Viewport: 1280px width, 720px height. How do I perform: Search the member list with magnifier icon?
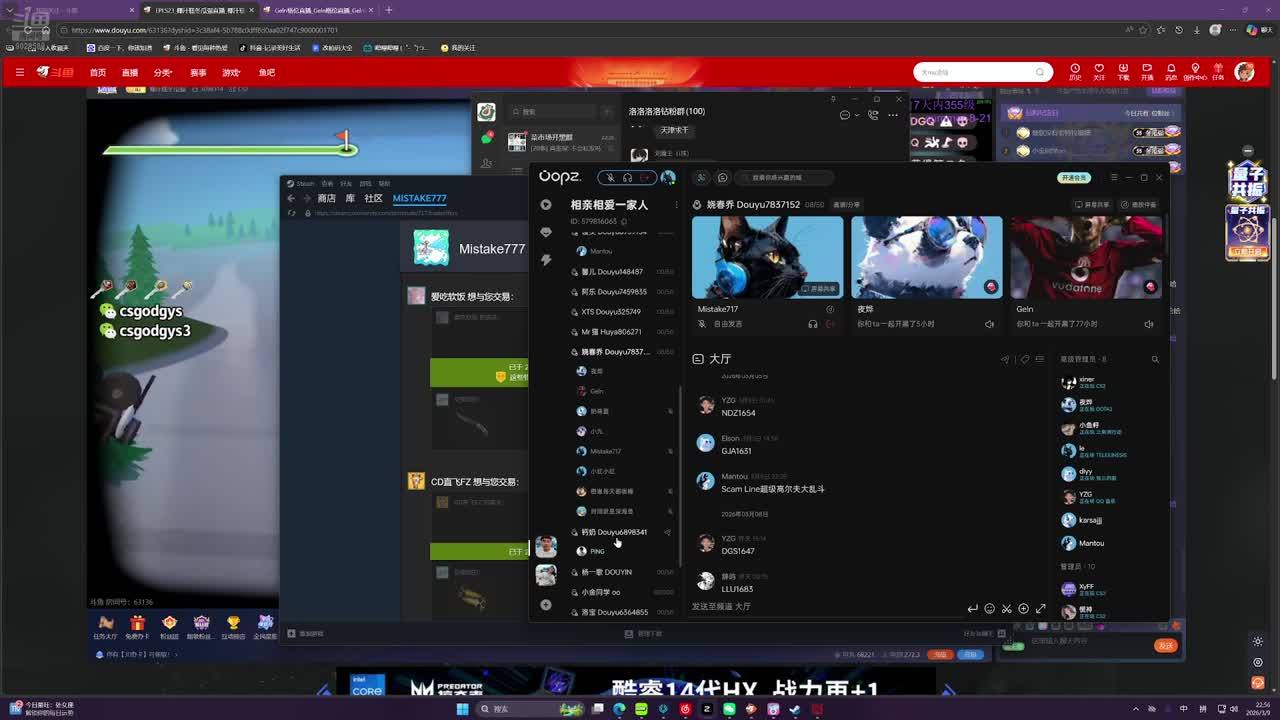click(1155, 359)
